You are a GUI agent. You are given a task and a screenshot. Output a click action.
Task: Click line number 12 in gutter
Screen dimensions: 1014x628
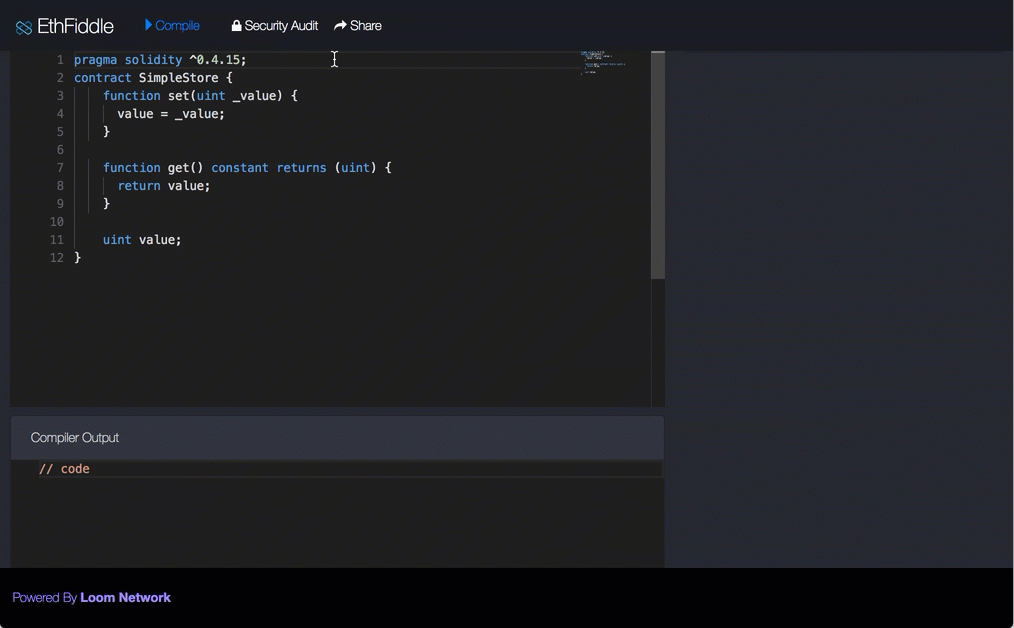click(57, 258)
